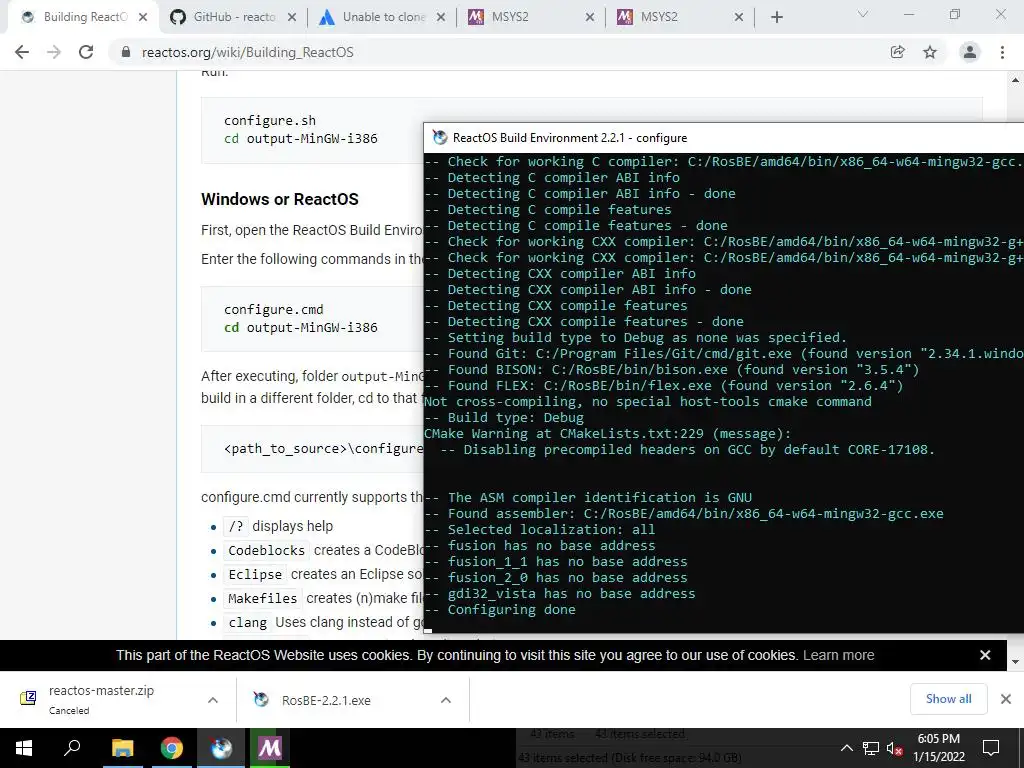Click the configure.sh code line
The height and width of the screenshot is (768, 1024).
click(x=270, y=120)
